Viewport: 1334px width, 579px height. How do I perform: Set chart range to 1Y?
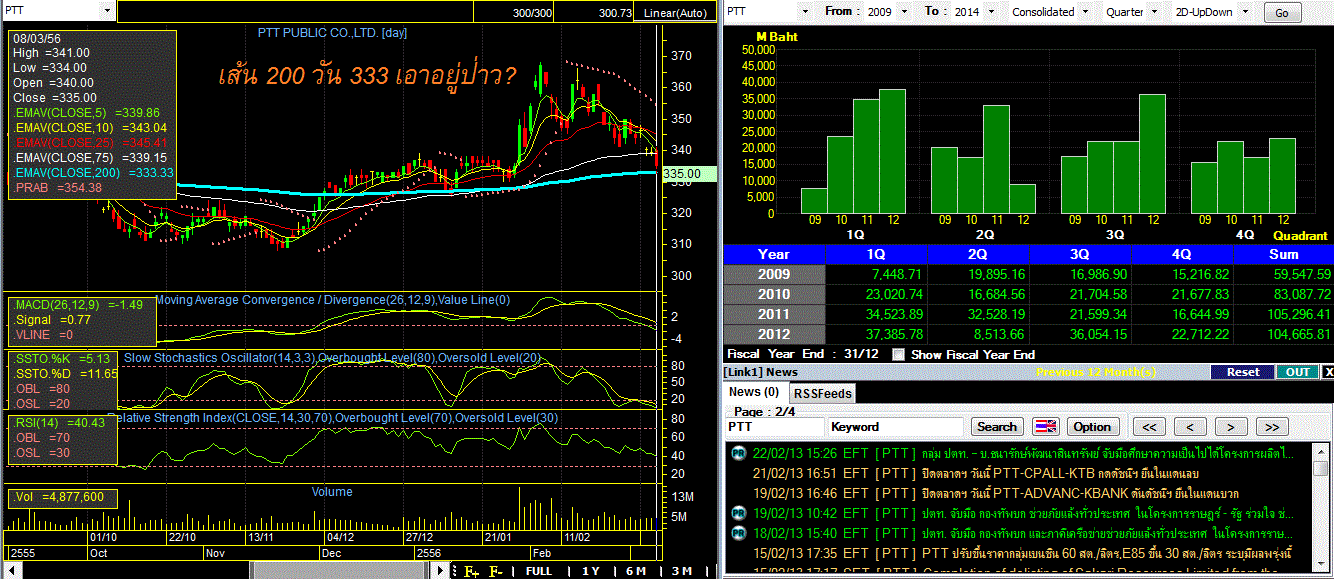(x=592, y=571)
